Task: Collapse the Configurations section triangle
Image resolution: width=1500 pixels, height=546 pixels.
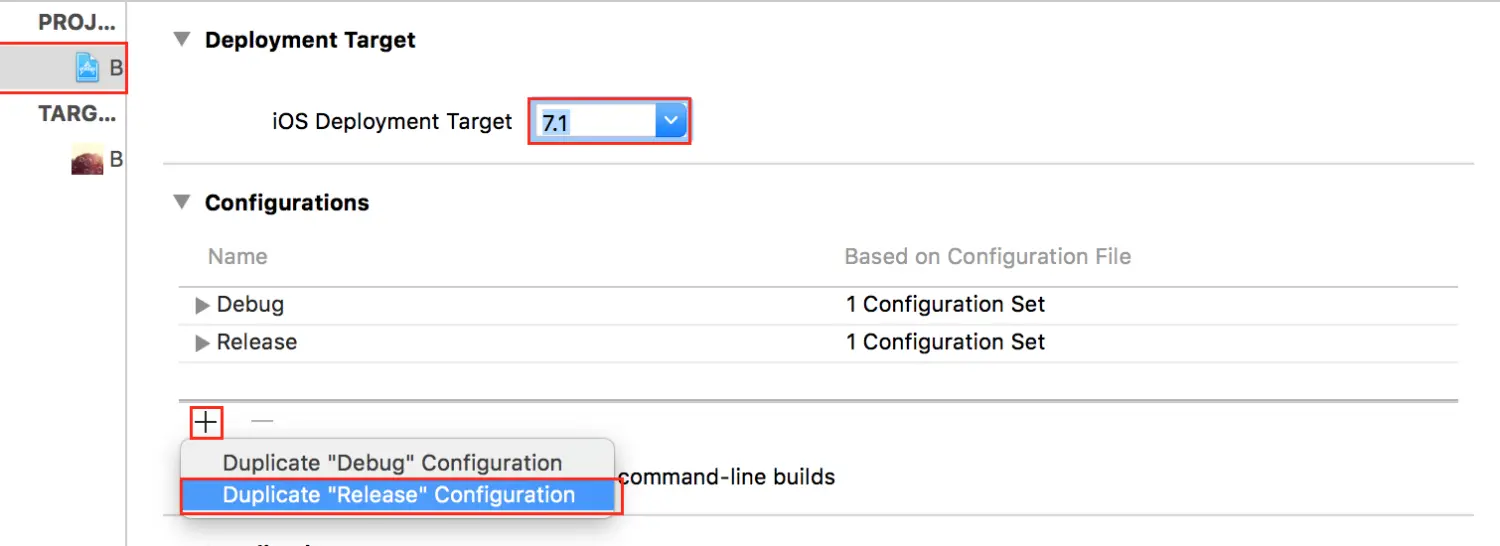Action: (181, 202)
